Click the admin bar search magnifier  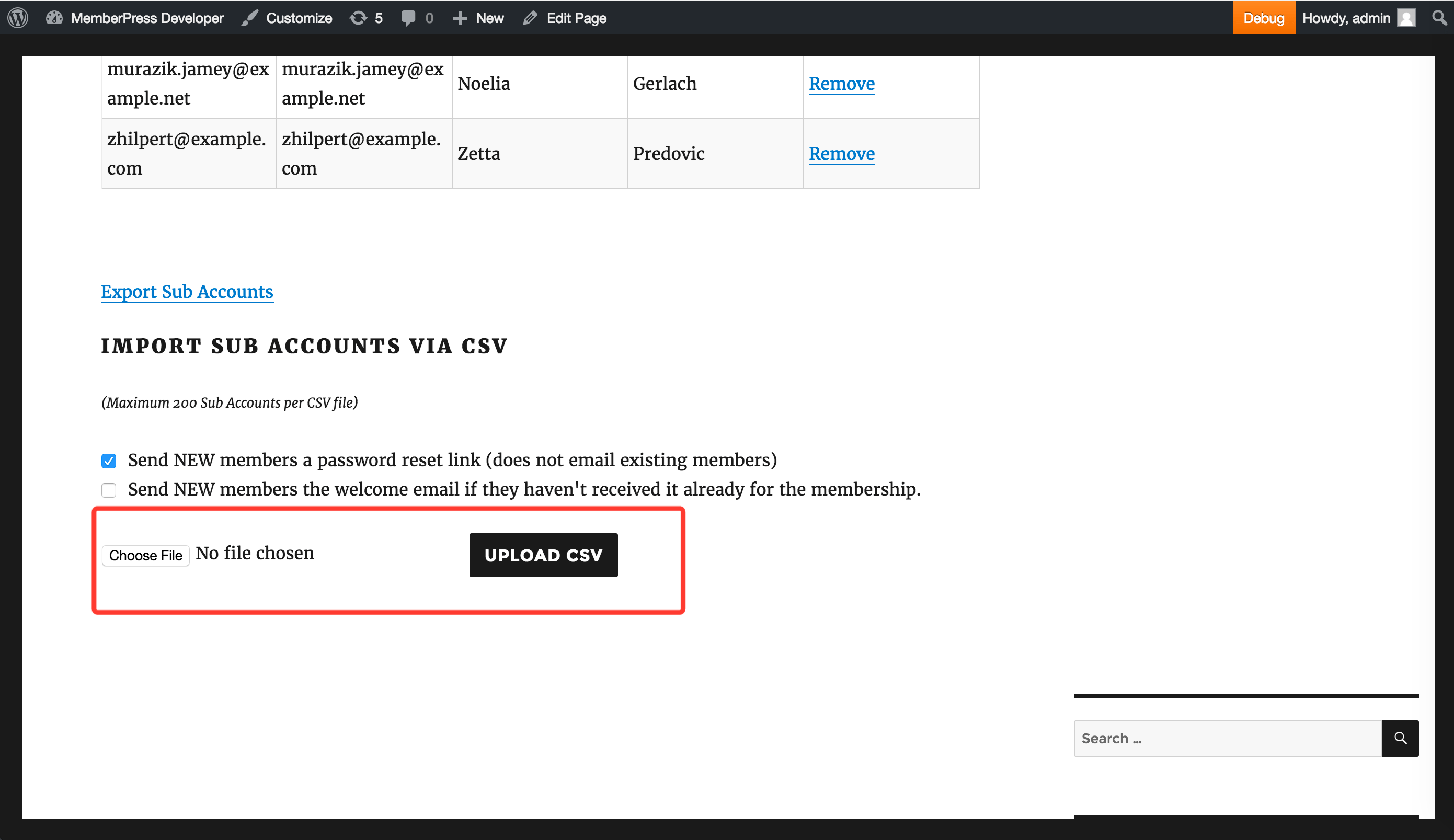[1439, 18]
